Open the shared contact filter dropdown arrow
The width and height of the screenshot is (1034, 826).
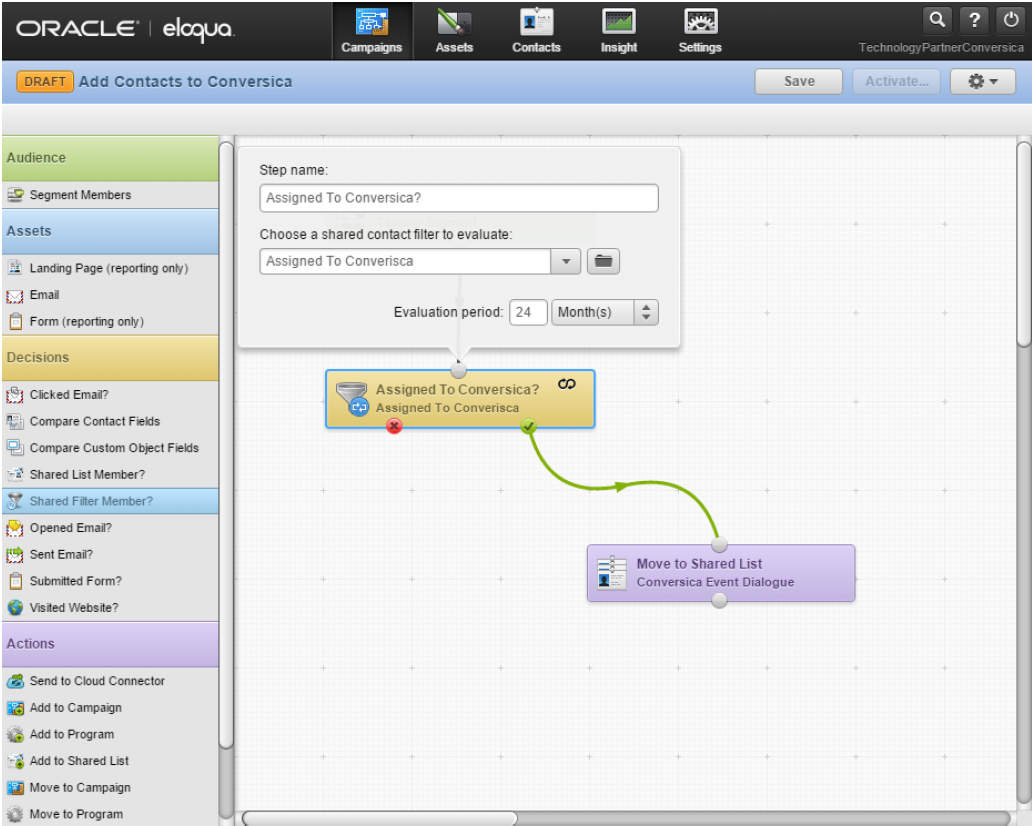[x=566, y=261]
